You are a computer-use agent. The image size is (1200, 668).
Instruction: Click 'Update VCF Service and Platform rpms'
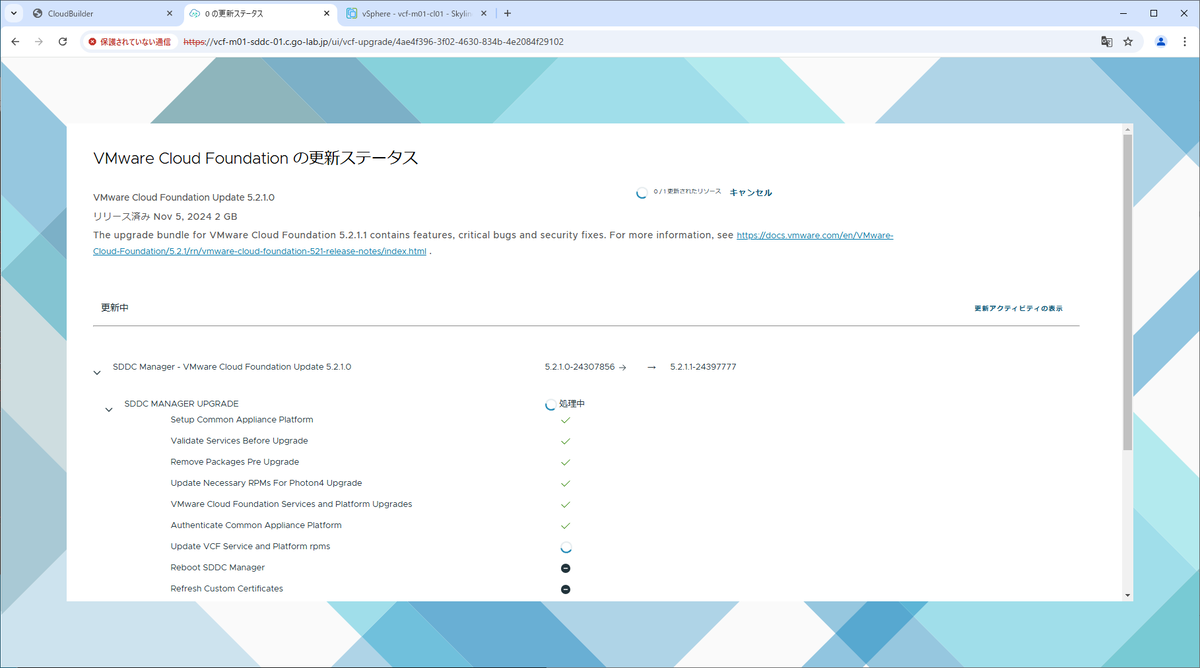[250, 546]
